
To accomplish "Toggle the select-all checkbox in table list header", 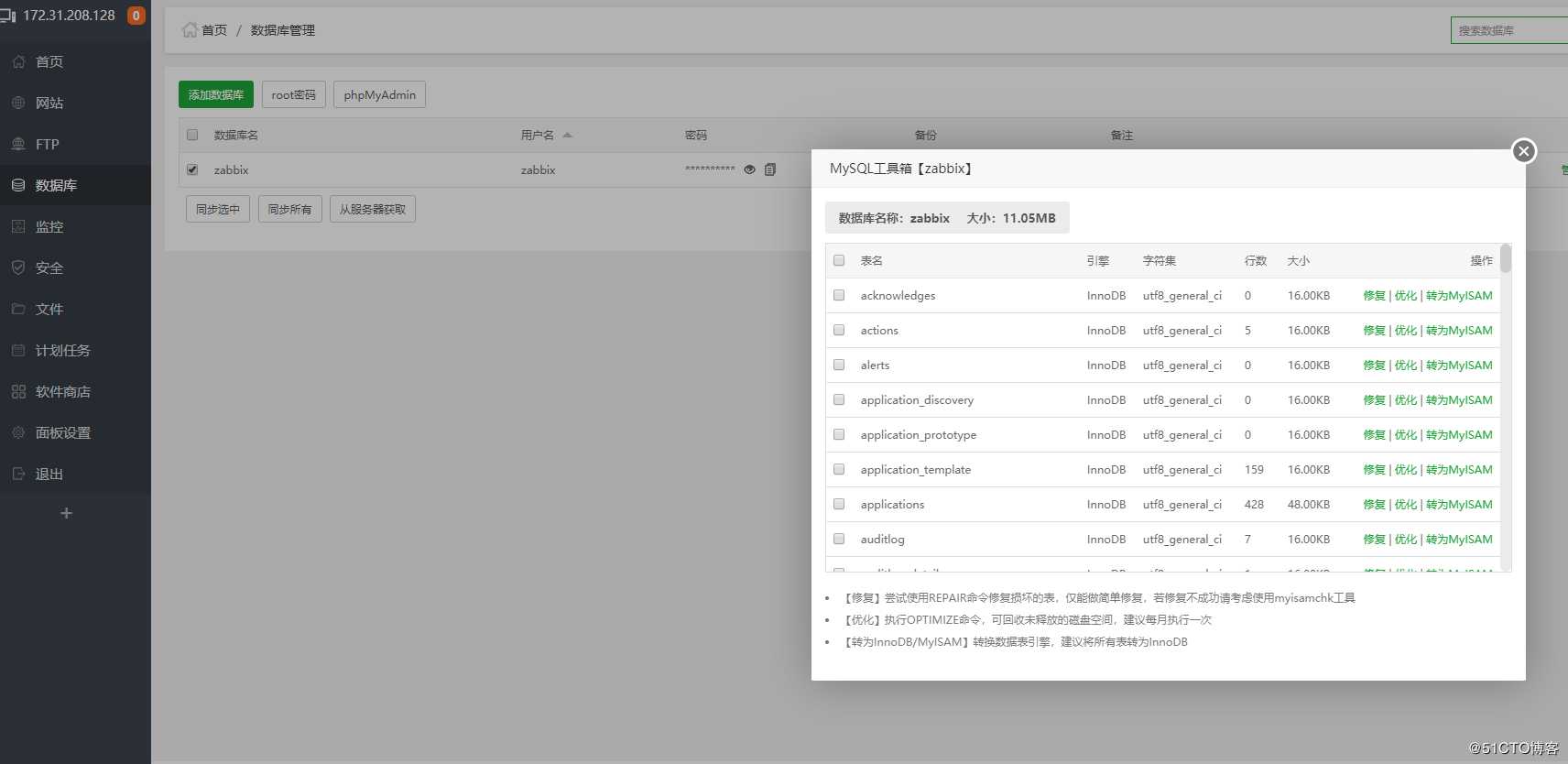I will coord(839,260).
